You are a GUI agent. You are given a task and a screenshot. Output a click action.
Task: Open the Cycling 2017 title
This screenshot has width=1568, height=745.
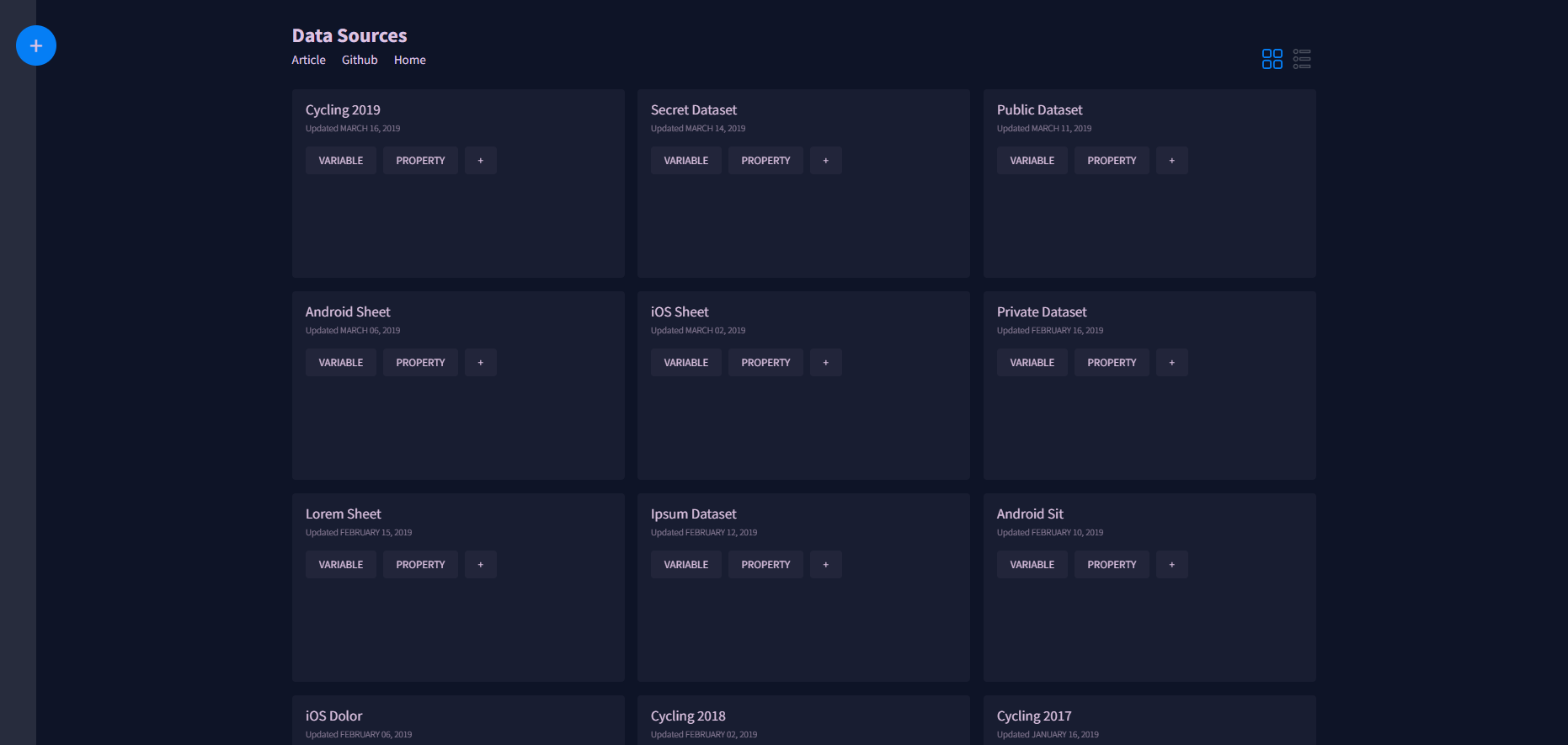[1034, 716]
